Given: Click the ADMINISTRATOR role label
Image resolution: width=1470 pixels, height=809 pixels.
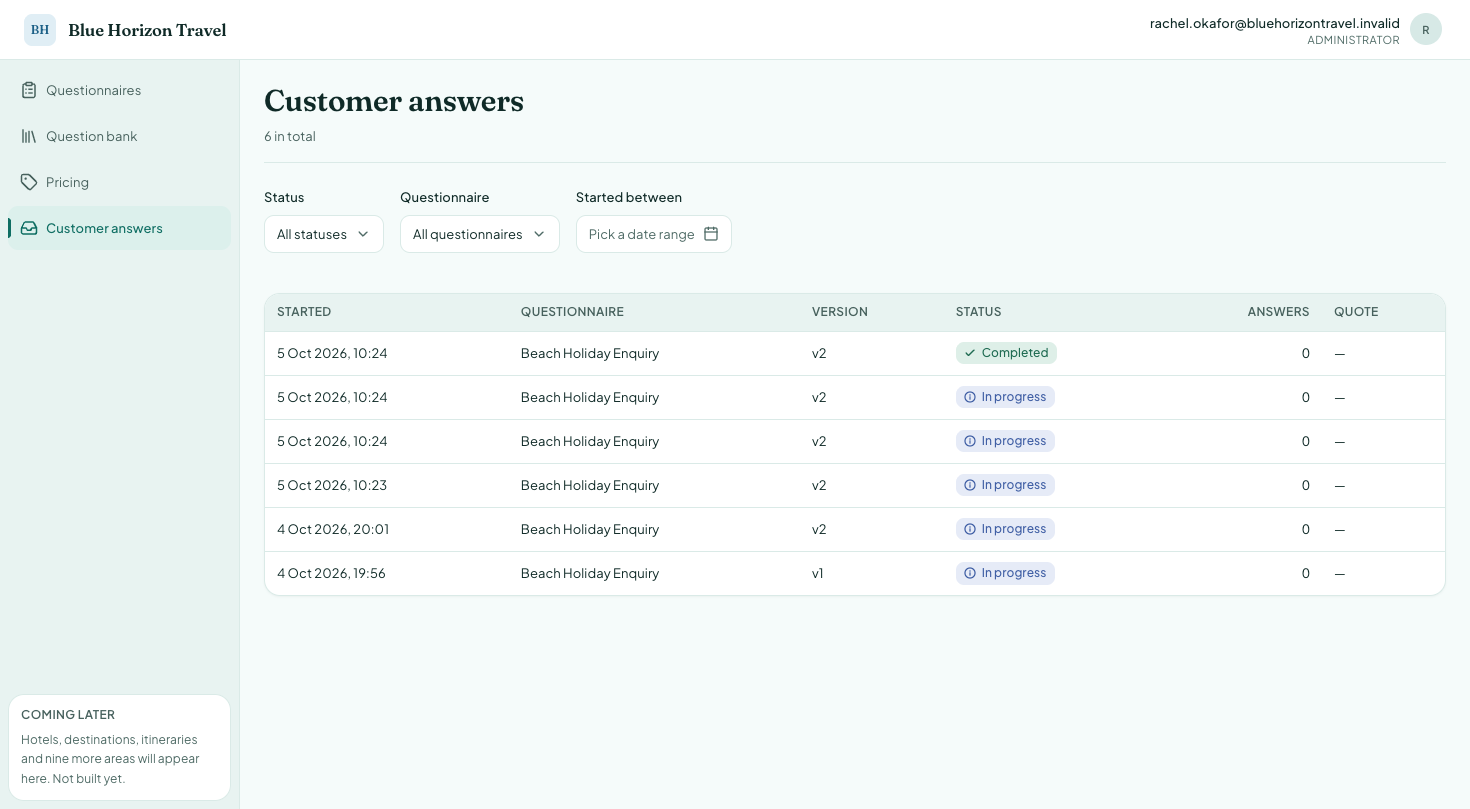Looking at the screenshot, I should click(x=1353, y=41).
